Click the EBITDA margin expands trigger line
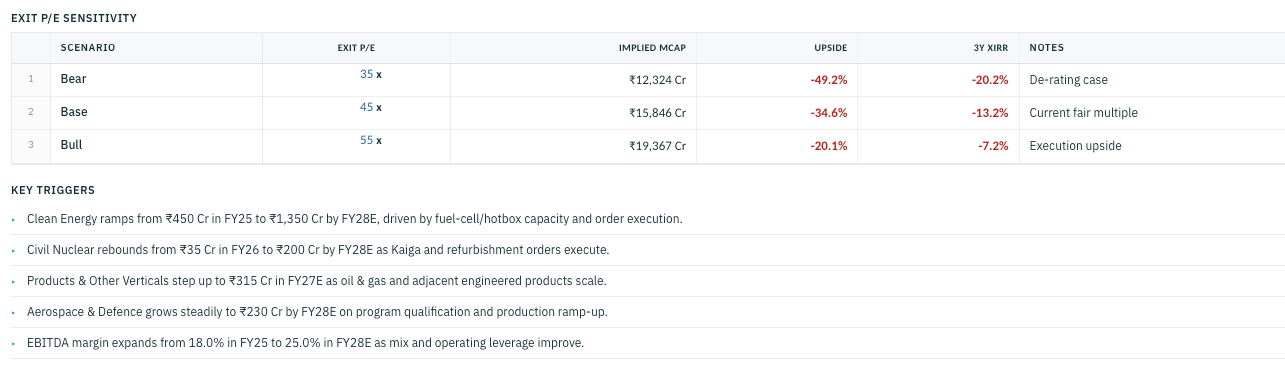The height and width of the screenshot is (375, 1285). (x=305, y=342)
